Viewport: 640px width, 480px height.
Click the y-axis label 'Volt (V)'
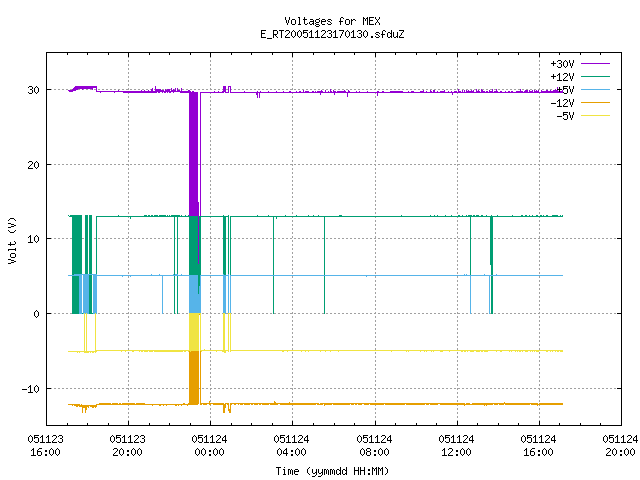click(12, 240)
